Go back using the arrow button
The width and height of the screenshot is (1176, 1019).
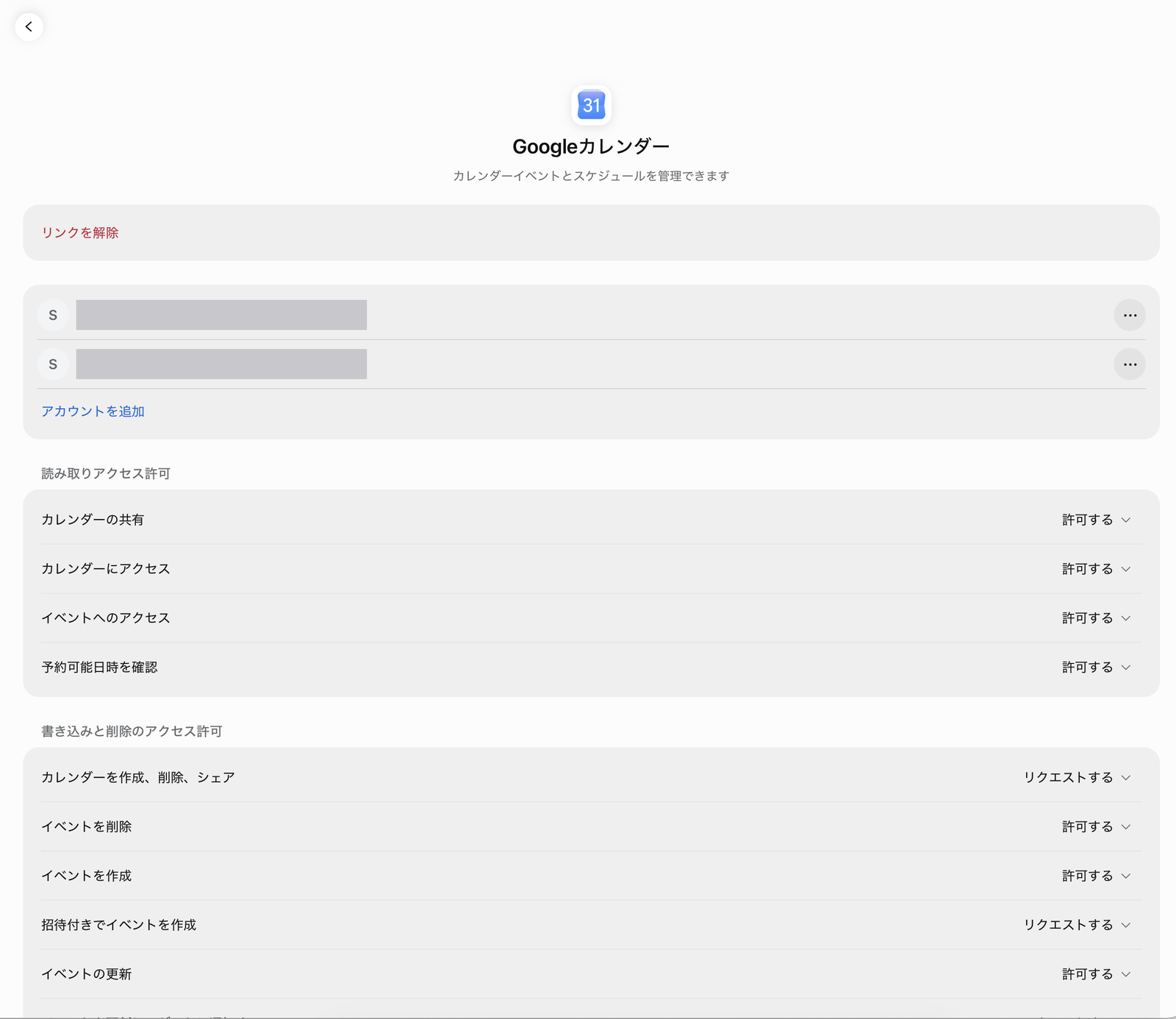click(x=29, y=26)
